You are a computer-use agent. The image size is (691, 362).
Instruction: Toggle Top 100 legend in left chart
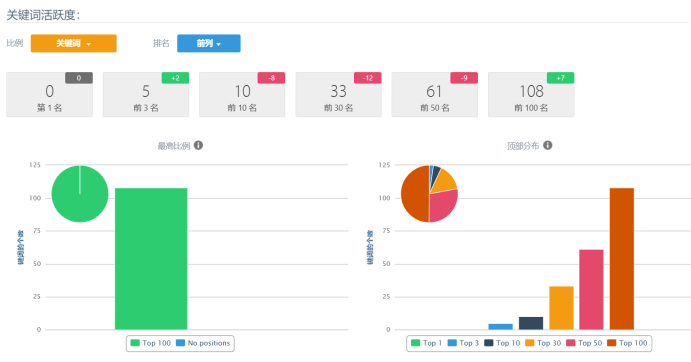[151, 343]
